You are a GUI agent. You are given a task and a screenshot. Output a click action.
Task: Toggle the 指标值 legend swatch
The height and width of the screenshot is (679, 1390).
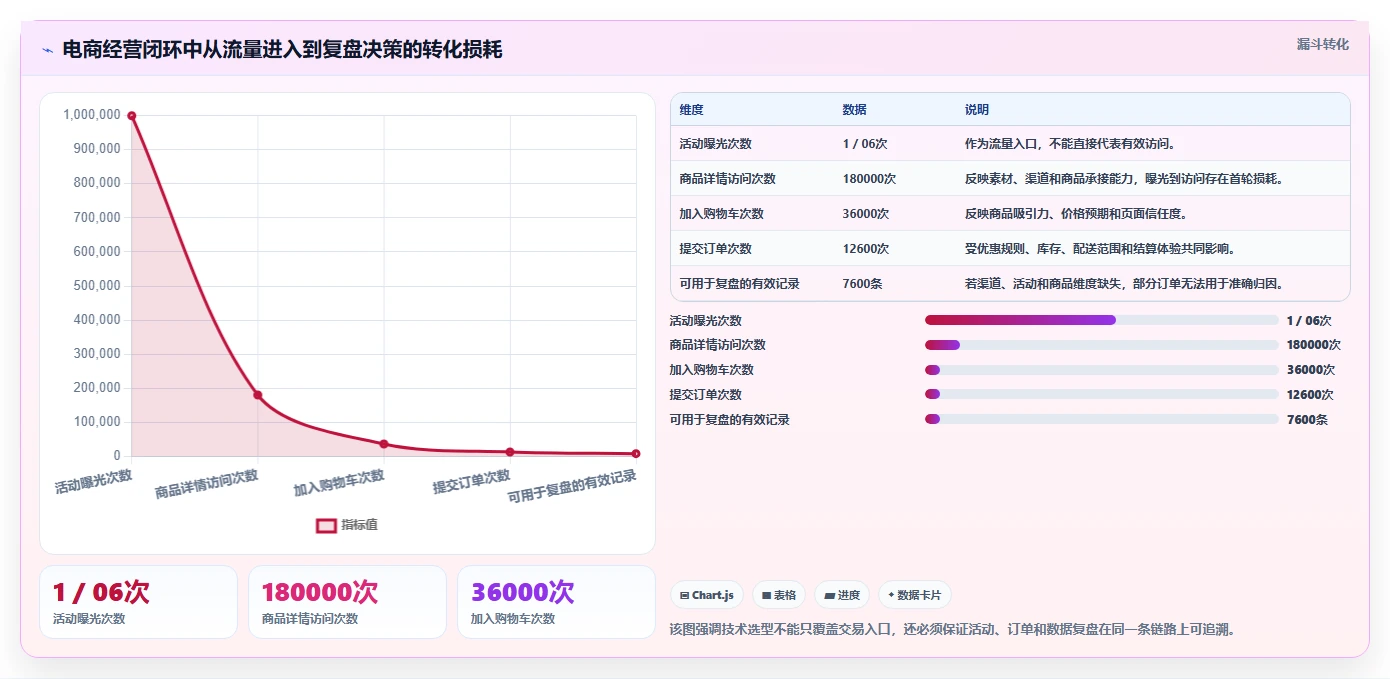point(326,525)
